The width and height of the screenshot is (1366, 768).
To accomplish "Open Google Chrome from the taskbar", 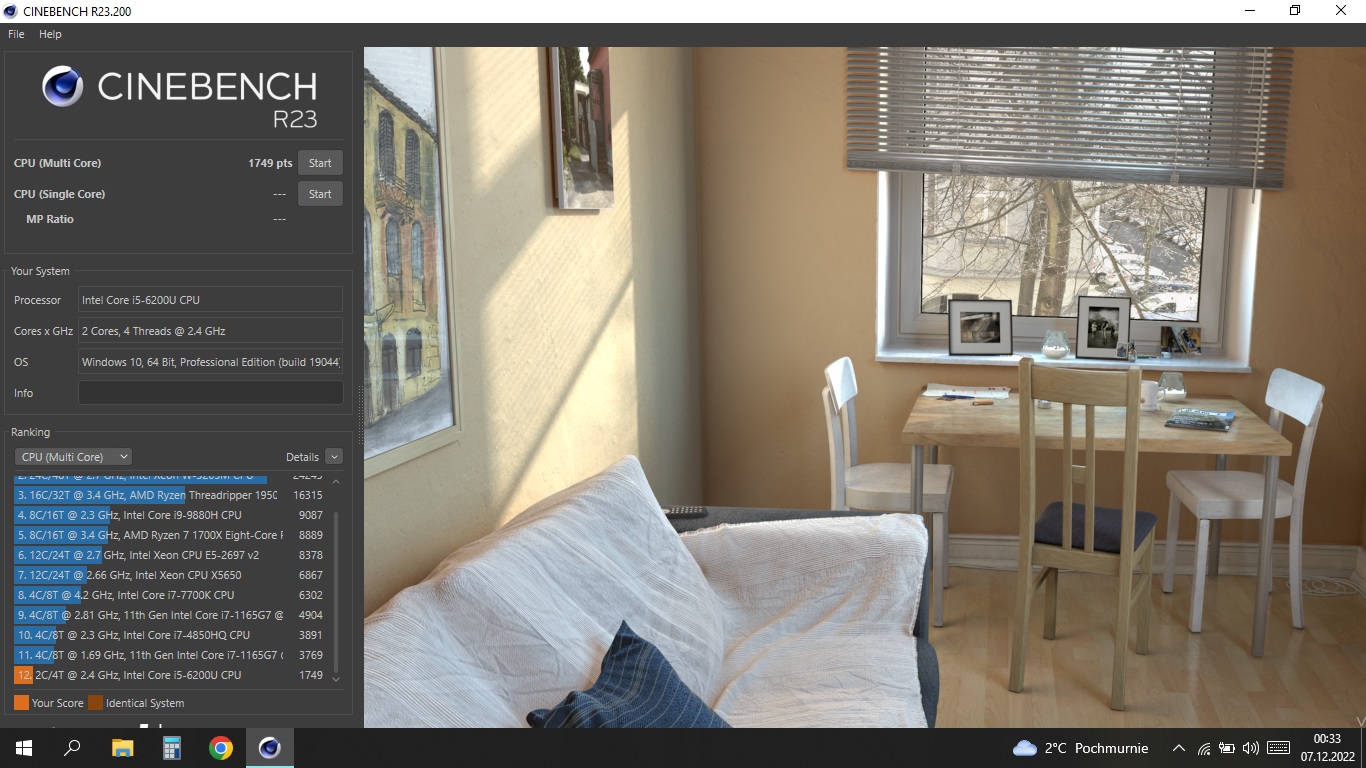I will point(221,748).
